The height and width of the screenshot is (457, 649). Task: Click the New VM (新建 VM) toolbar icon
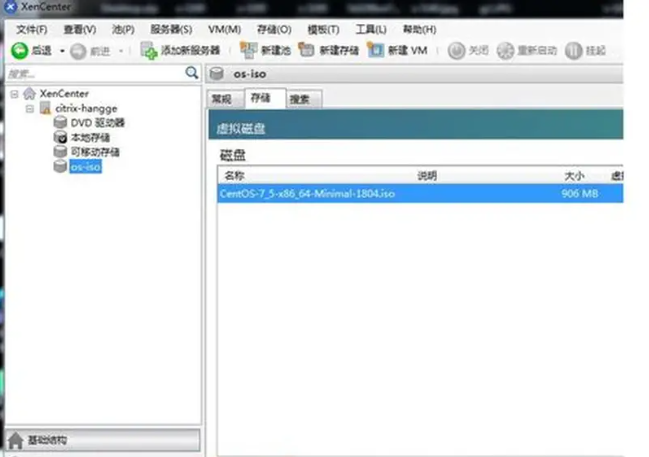pos(376,50)
